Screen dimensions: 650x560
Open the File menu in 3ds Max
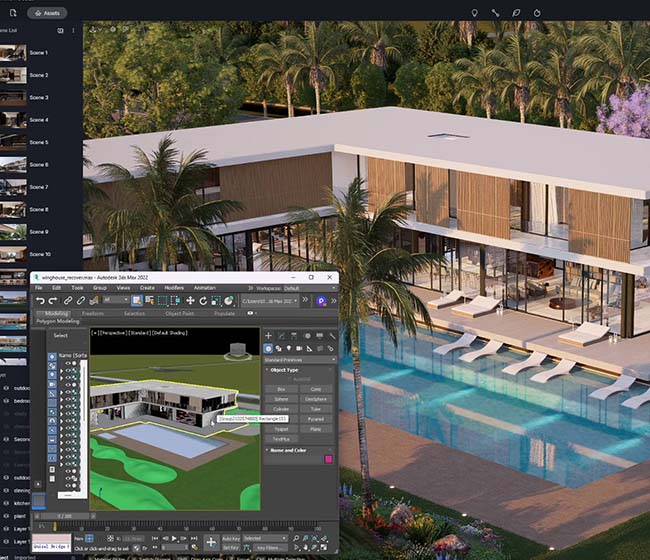click(39, 288)
